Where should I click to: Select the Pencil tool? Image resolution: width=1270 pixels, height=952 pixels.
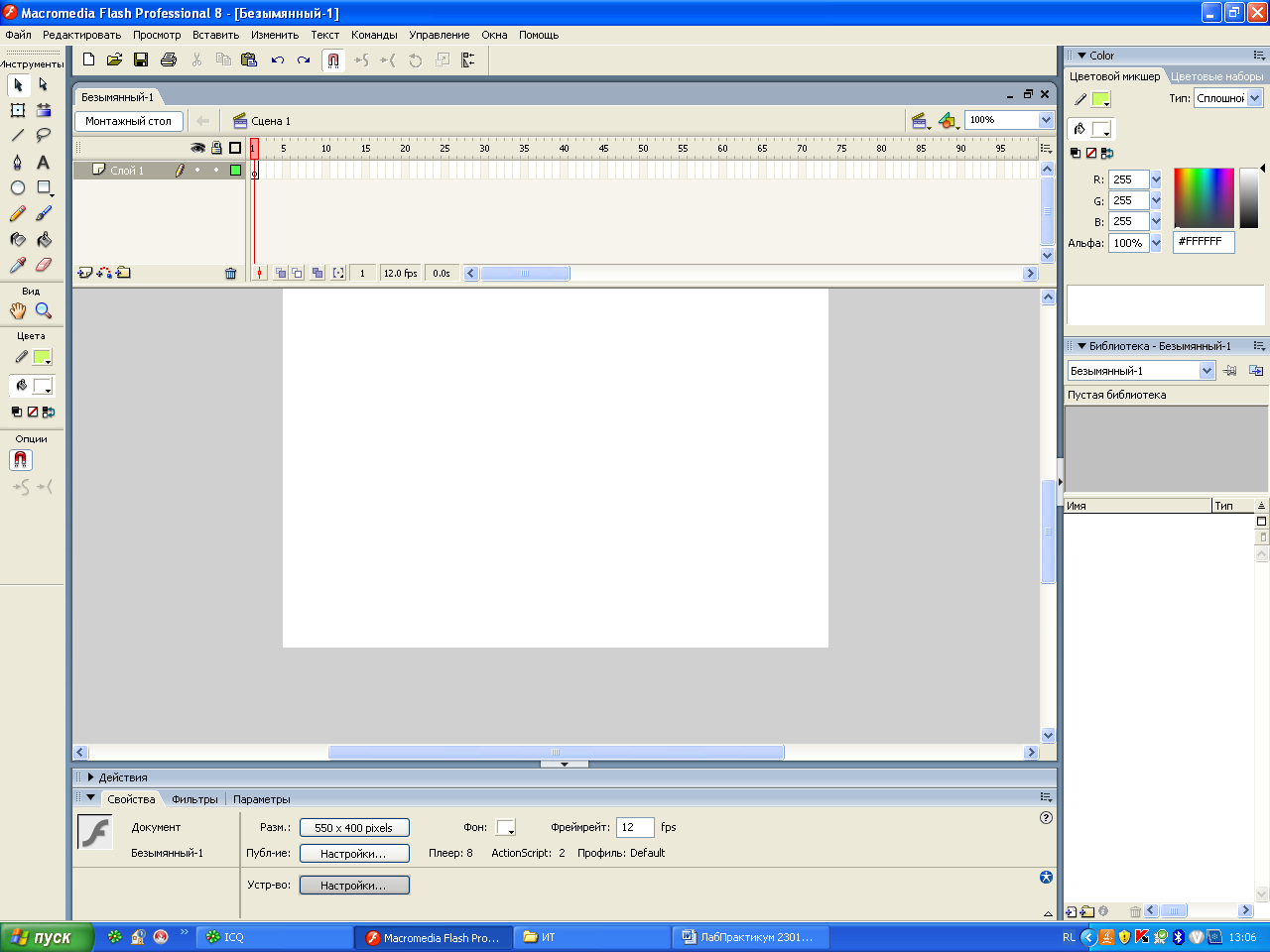click(x=18, y=213)
